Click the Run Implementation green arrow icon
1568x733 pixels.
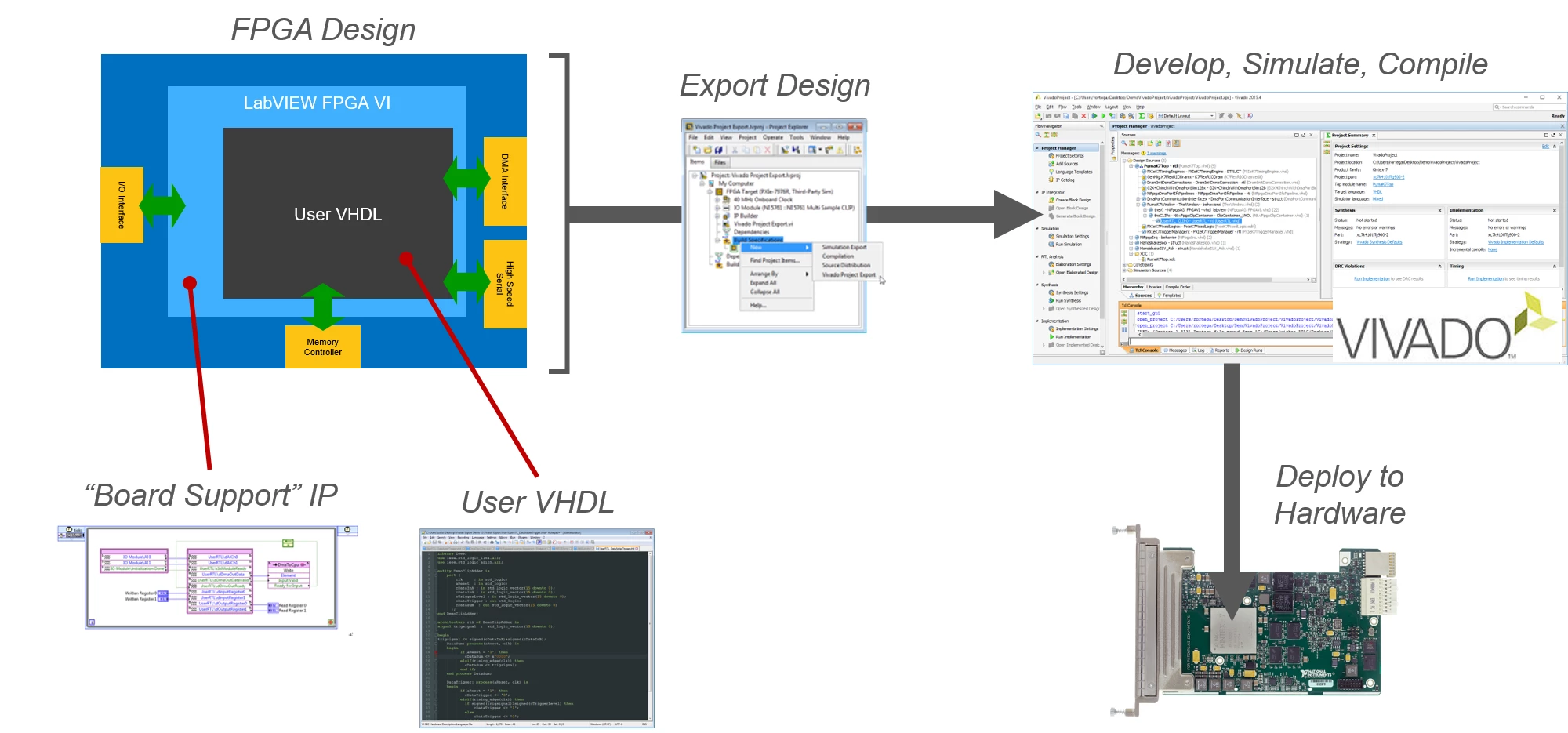tap(1051, 337)
